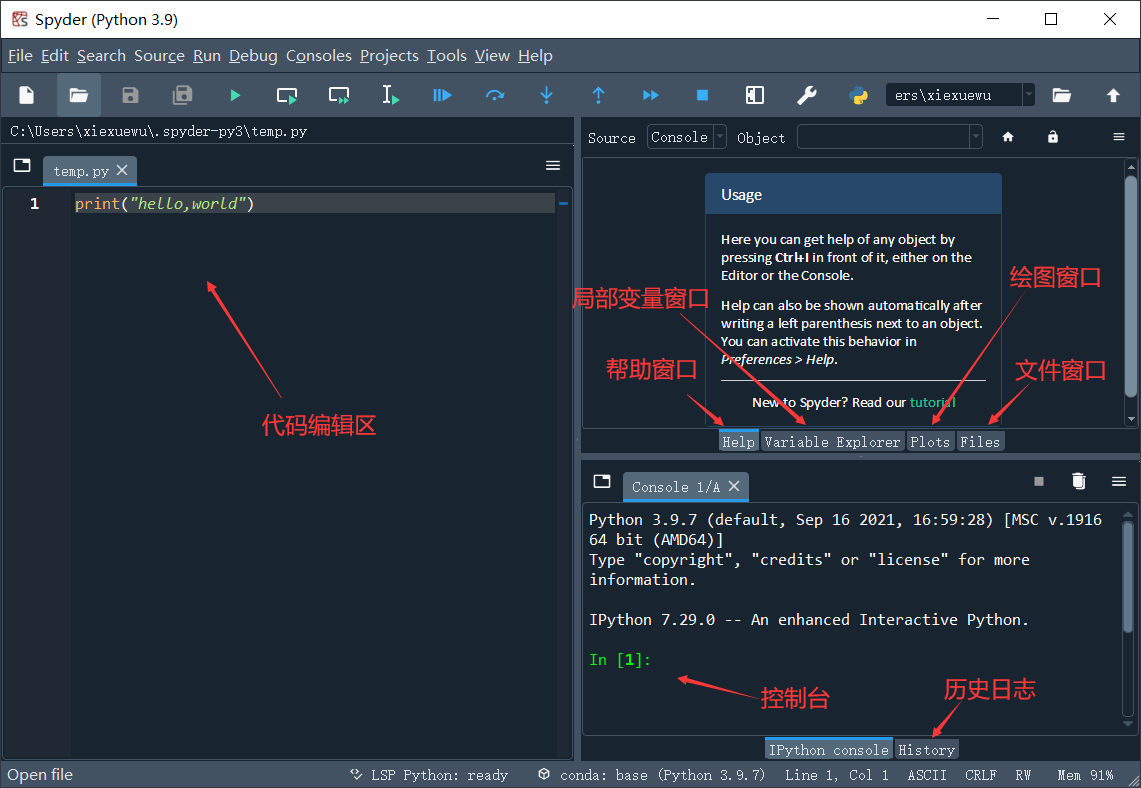This screenshot has width=1141, height=788.
Task: Browse for a working directory folder icon
Action: click(1062, 95)
